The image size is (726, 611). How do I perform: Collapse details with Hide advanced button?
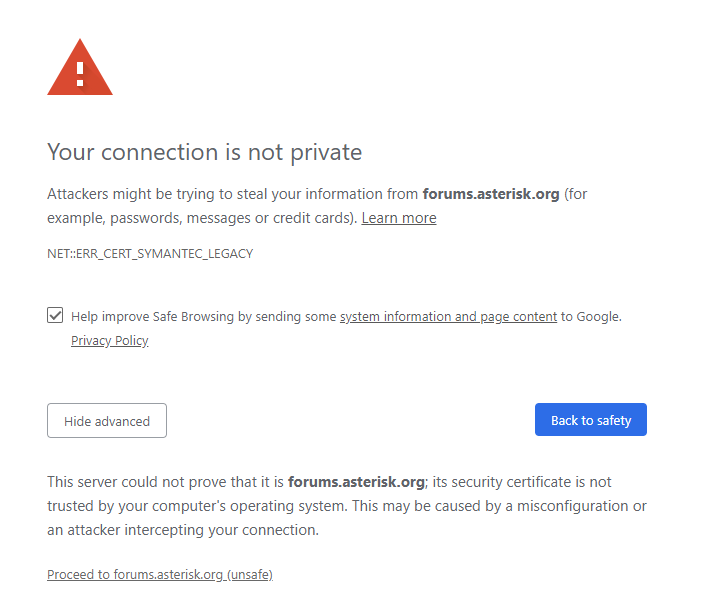coord(107,420)
